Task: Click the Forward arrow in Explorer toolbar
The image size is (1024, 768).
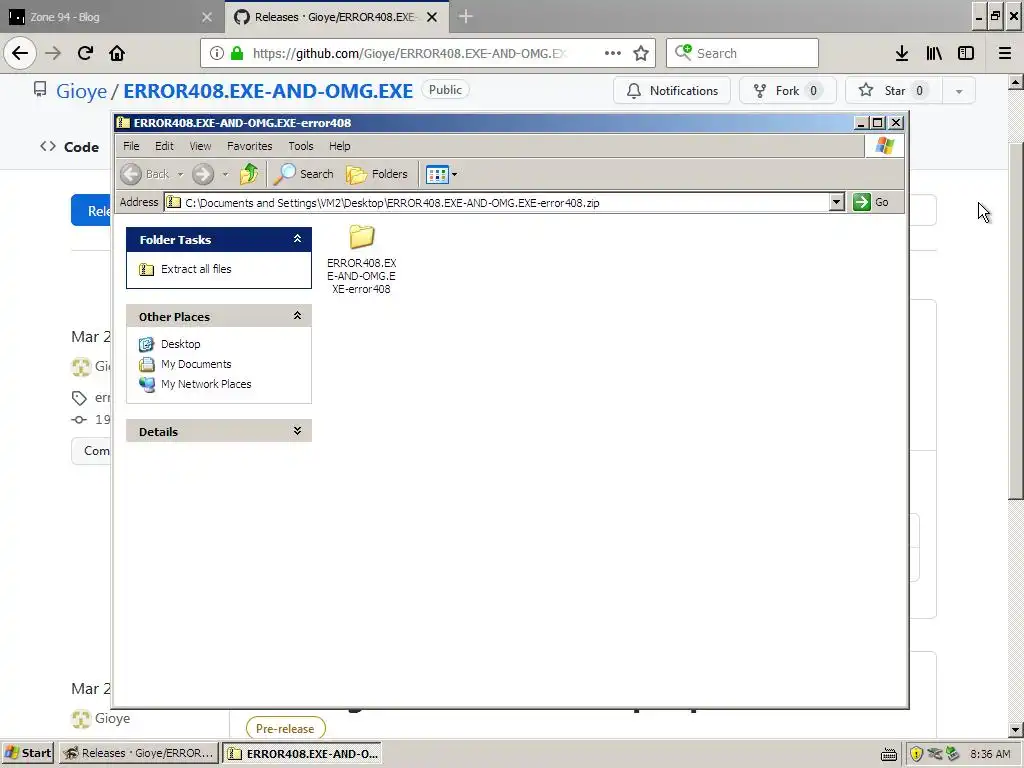Action: pyautogui.click(x=203, y=174)
